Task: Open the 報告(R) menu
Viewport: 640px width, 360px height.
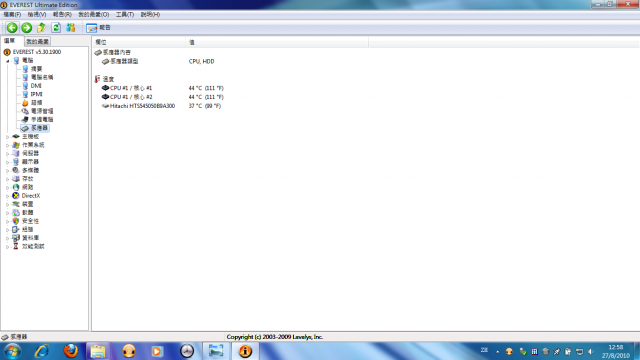Action: click(x=62, y=14)
